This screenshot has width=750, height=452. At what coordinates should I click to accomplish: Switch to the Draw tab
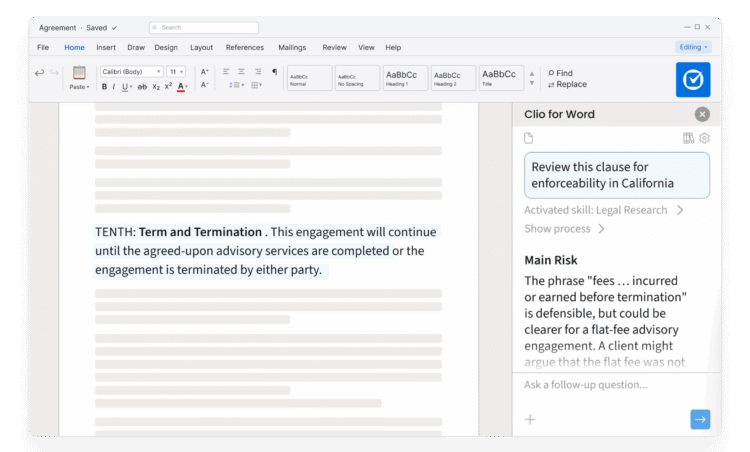[x=136, y=47]
